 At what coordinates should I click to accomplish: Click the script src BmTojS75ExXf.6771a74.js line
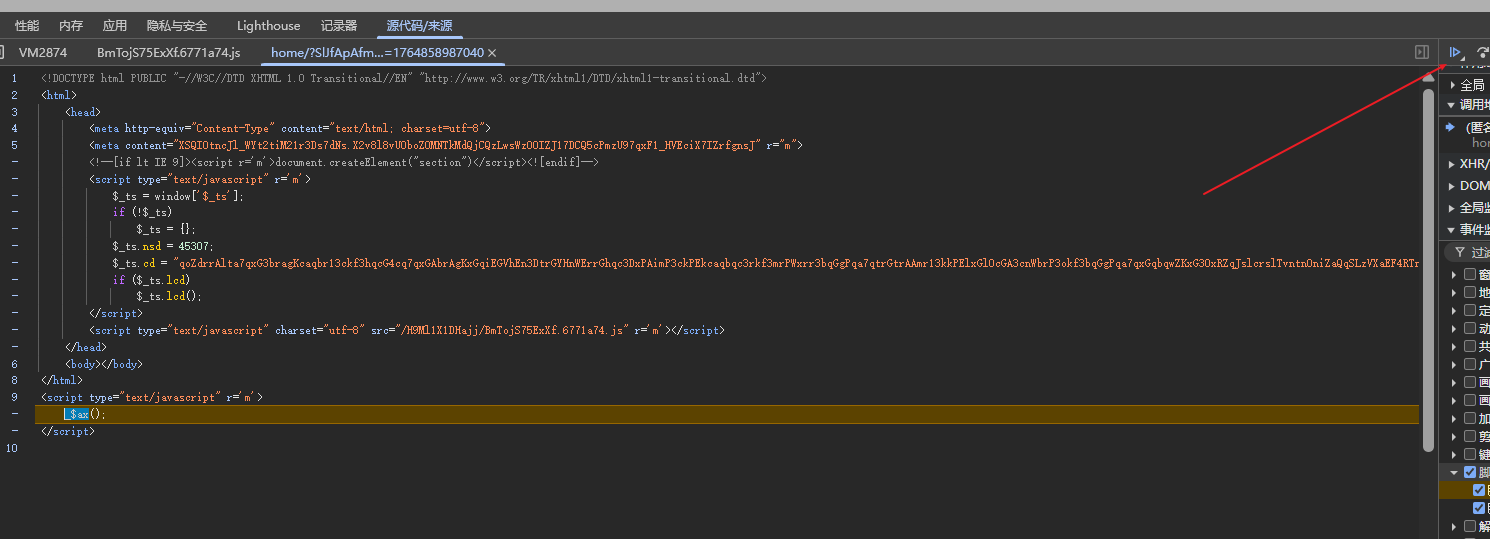tap(407, 330)
